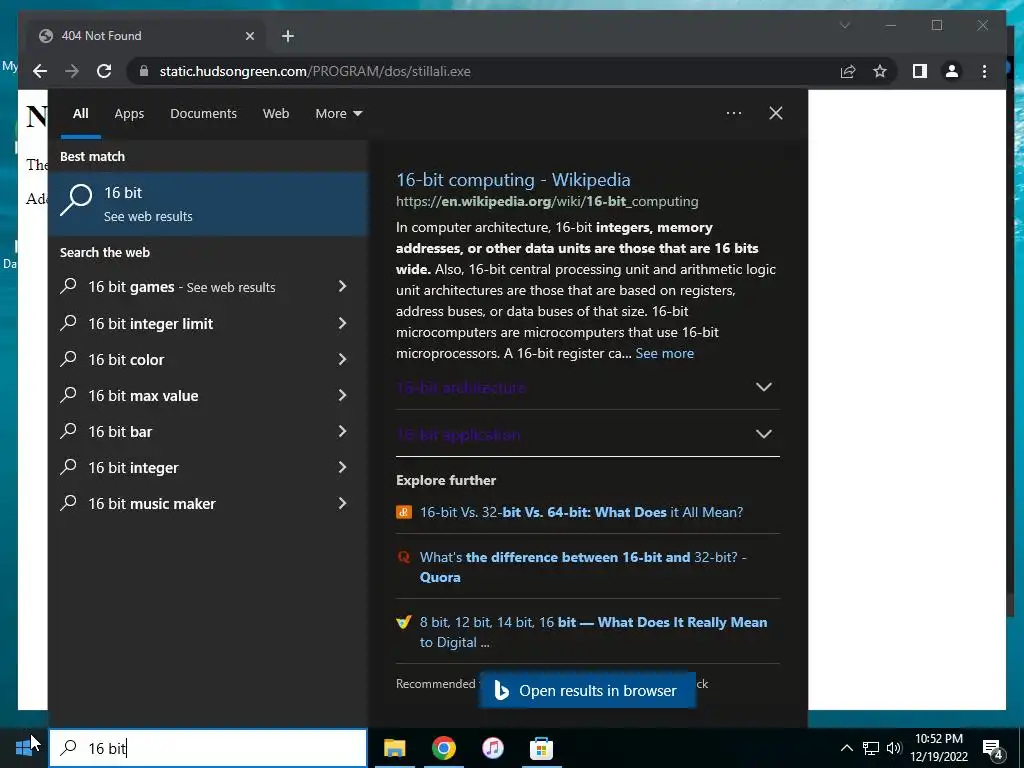Image resolution: width=1024 pixels, height=768 pixels.
Task: Expand arrow beside 16 bit integer limit
Action: tap(342, 323)
